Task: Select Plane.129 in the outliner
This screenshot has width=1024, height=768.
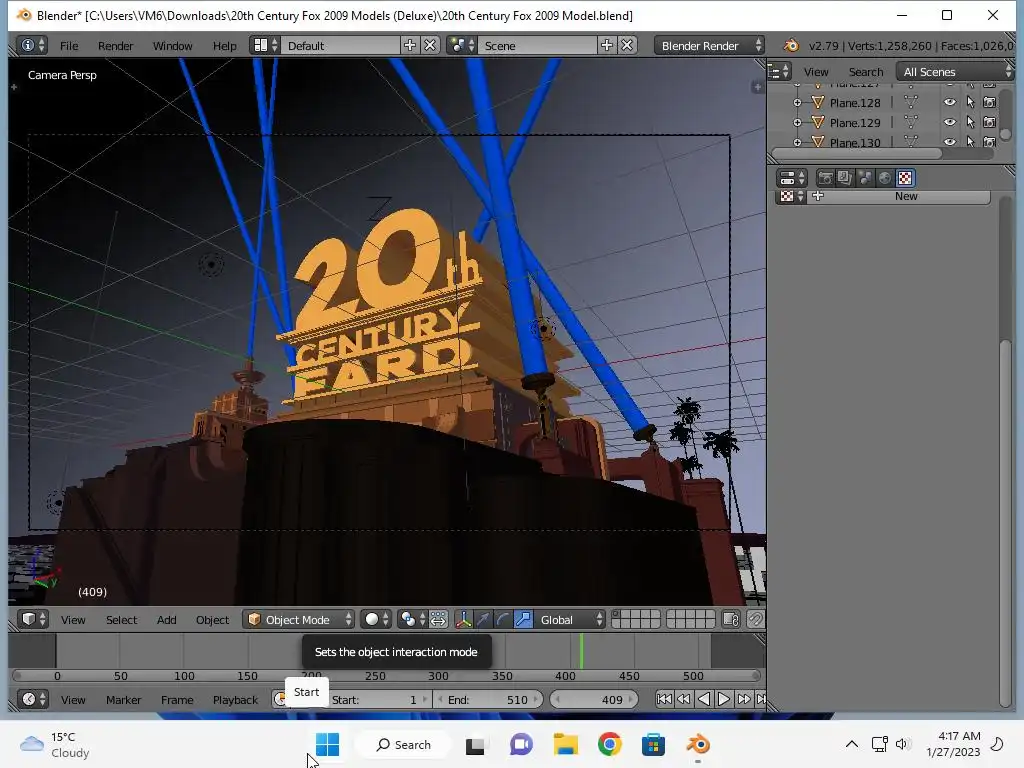Action: 855,123
